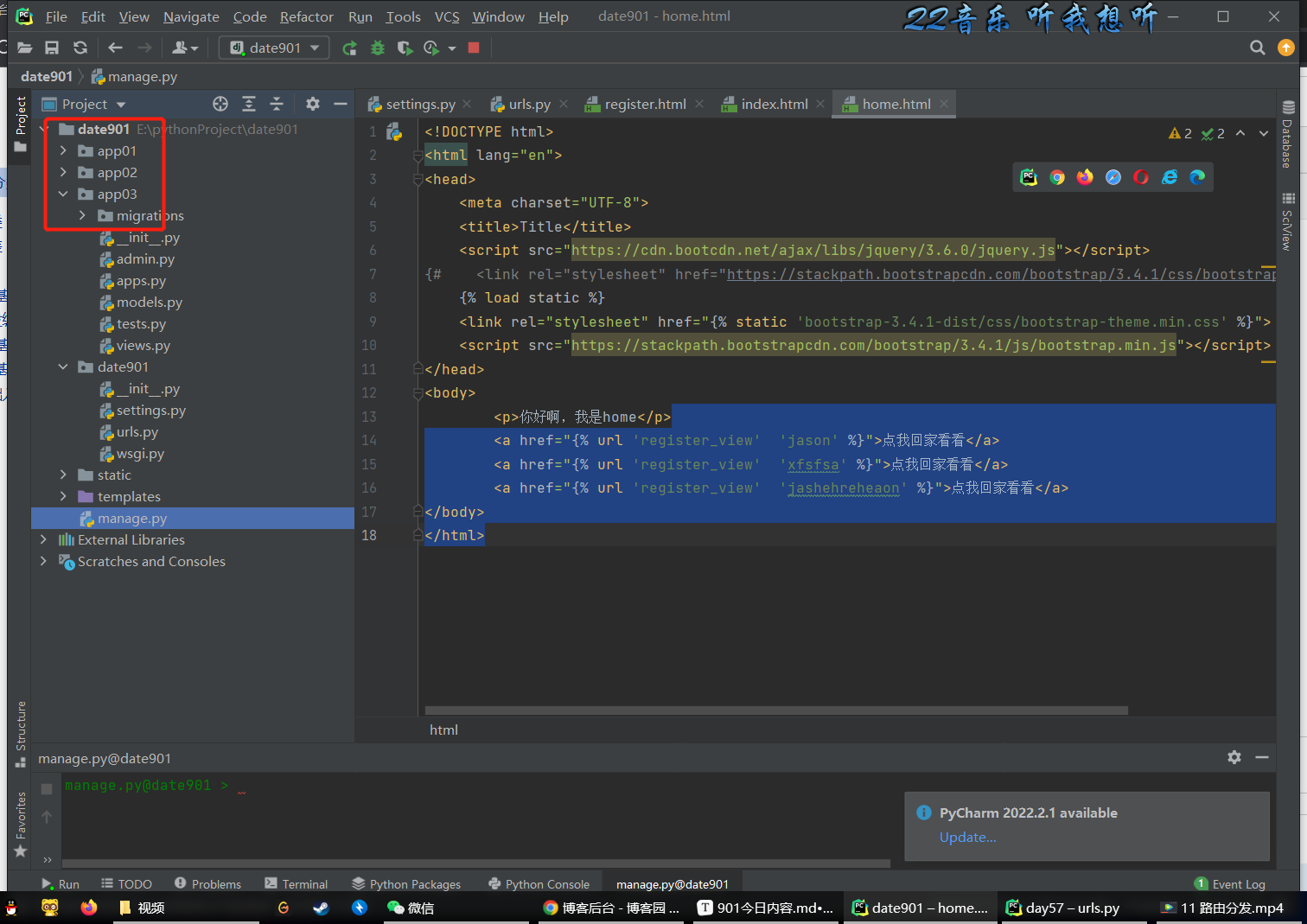Open Project panel settings gear
Image resolution: width=1307 pixels, height=924 pixels.
tap(313, 105)
